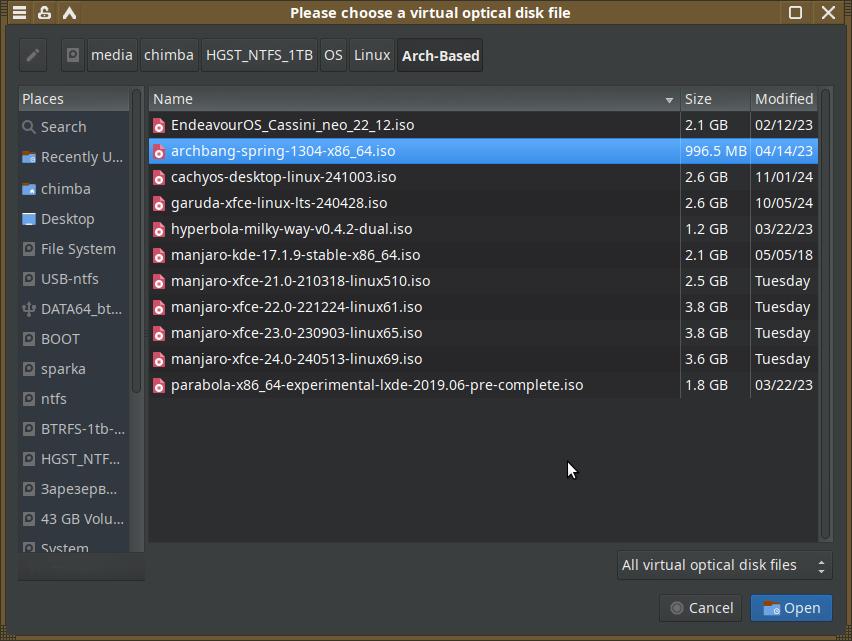Sort by the Modified column header
Image resolution: width=852 pixels, height=641 pixels.
pos(784,99)
